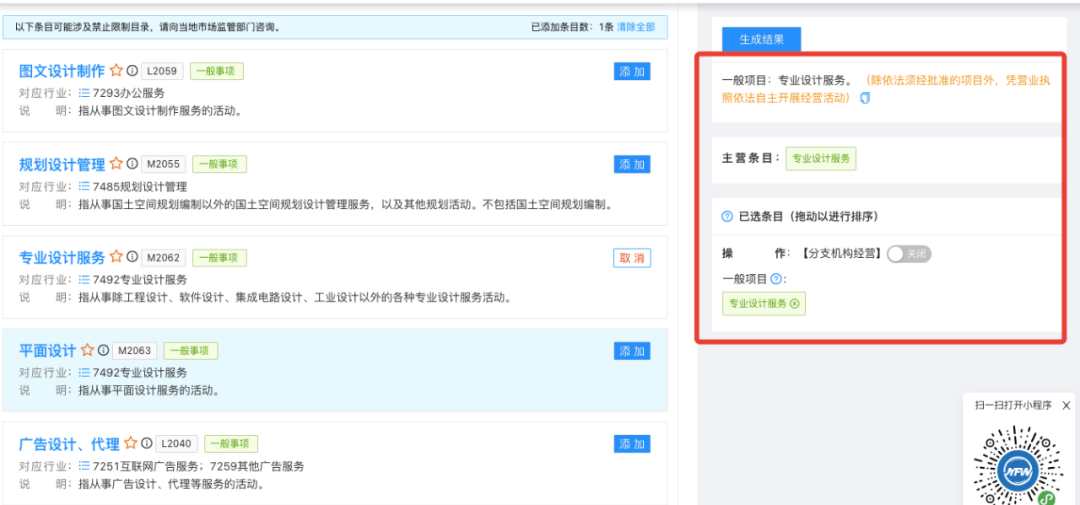Cancel selection of 专业设计服务 with 取消

click(632, 258)
